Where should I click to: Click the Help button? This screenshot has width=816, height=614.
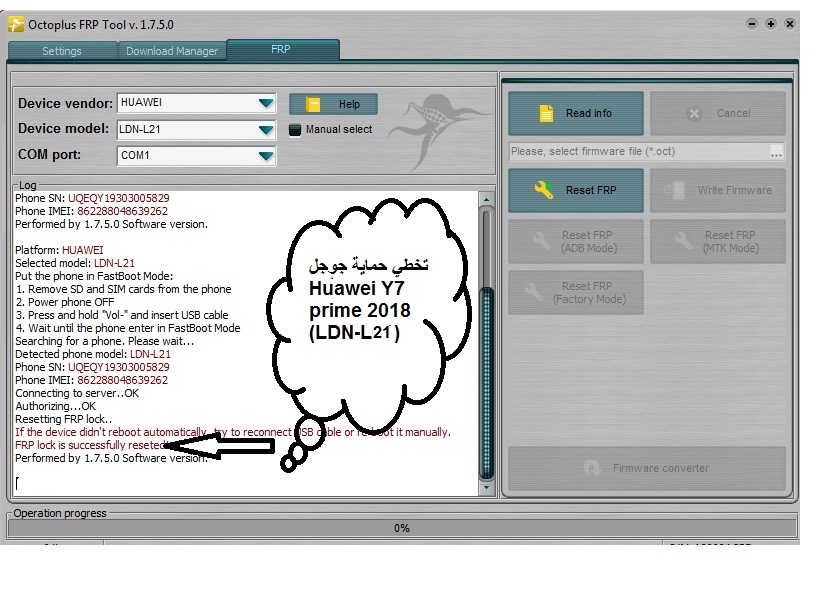[333, 104]
